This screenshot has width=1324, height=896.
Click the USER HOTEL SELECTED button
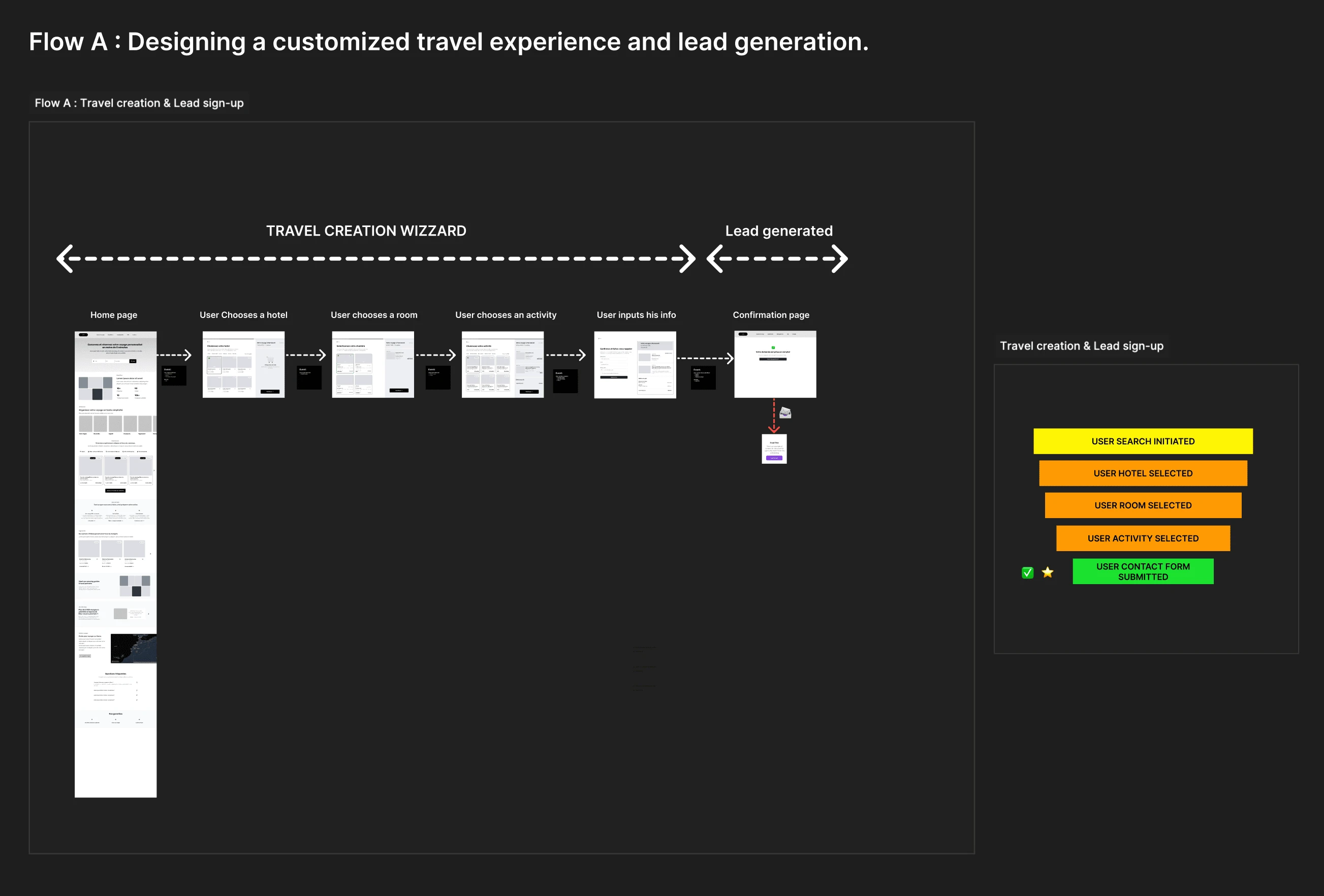(1143, 473)
